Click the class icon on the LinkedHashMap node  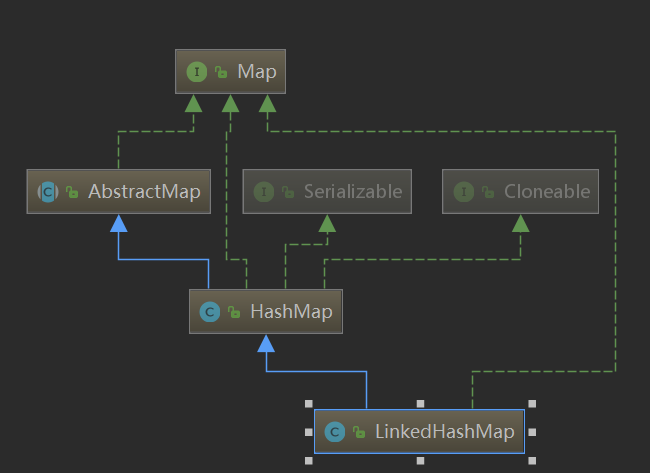click(335, 432)
